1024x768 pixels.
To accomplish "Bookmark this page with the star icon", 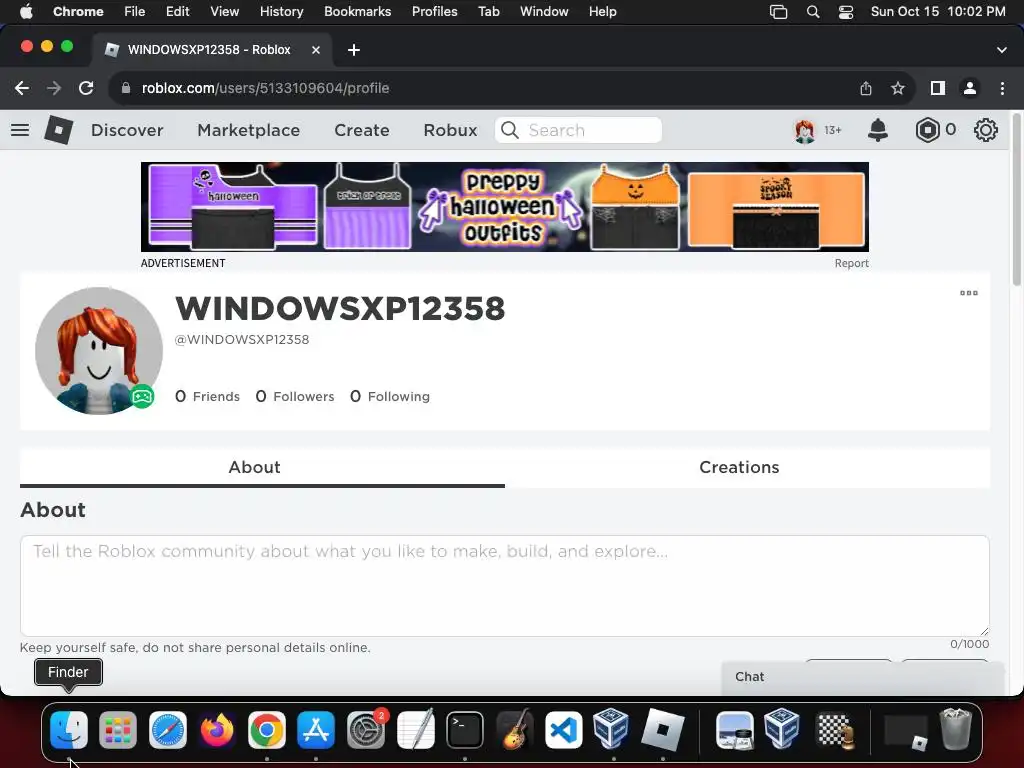I will click(898, 88).
